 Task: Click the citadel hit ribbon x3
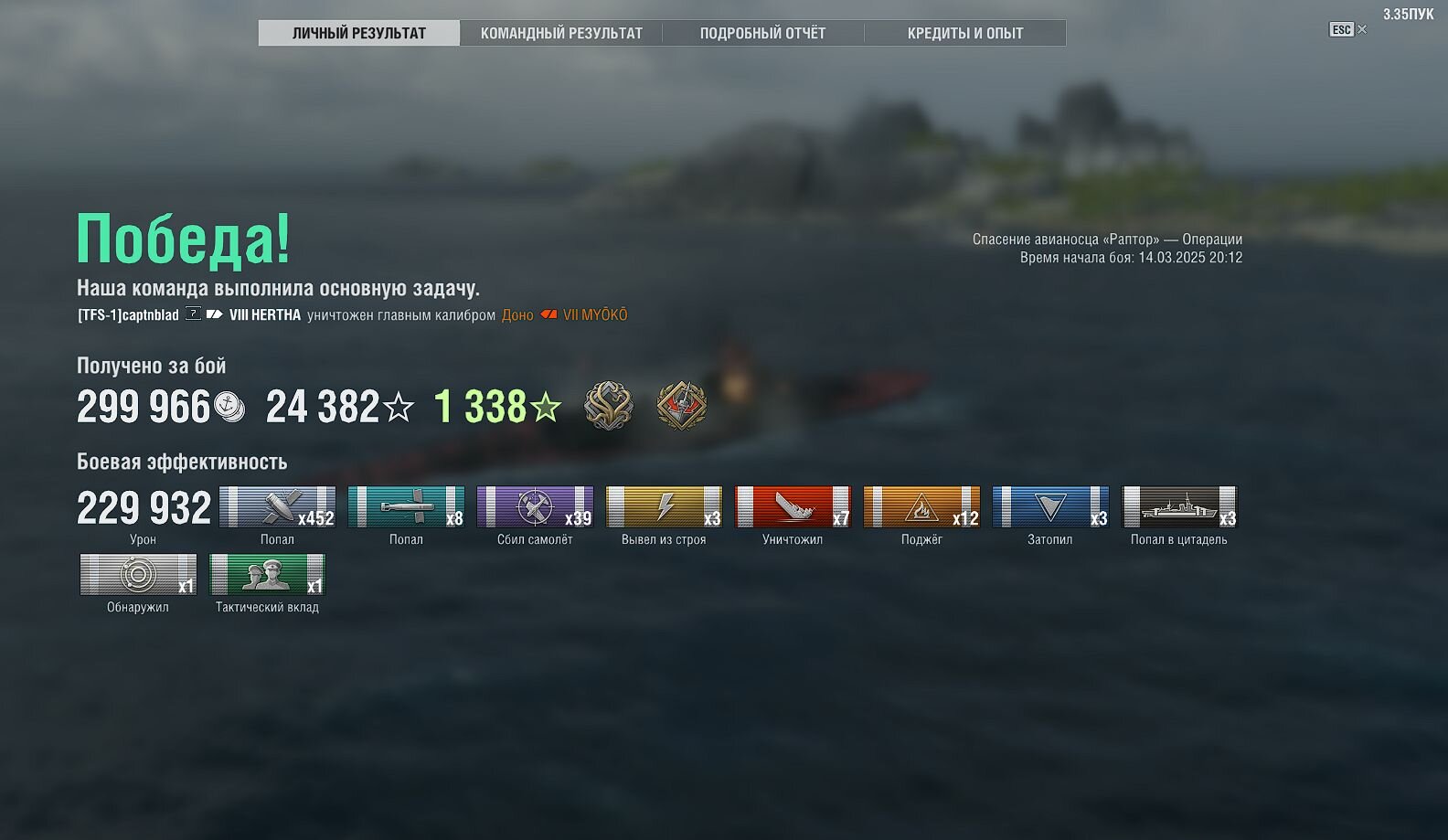[1179, 507]
